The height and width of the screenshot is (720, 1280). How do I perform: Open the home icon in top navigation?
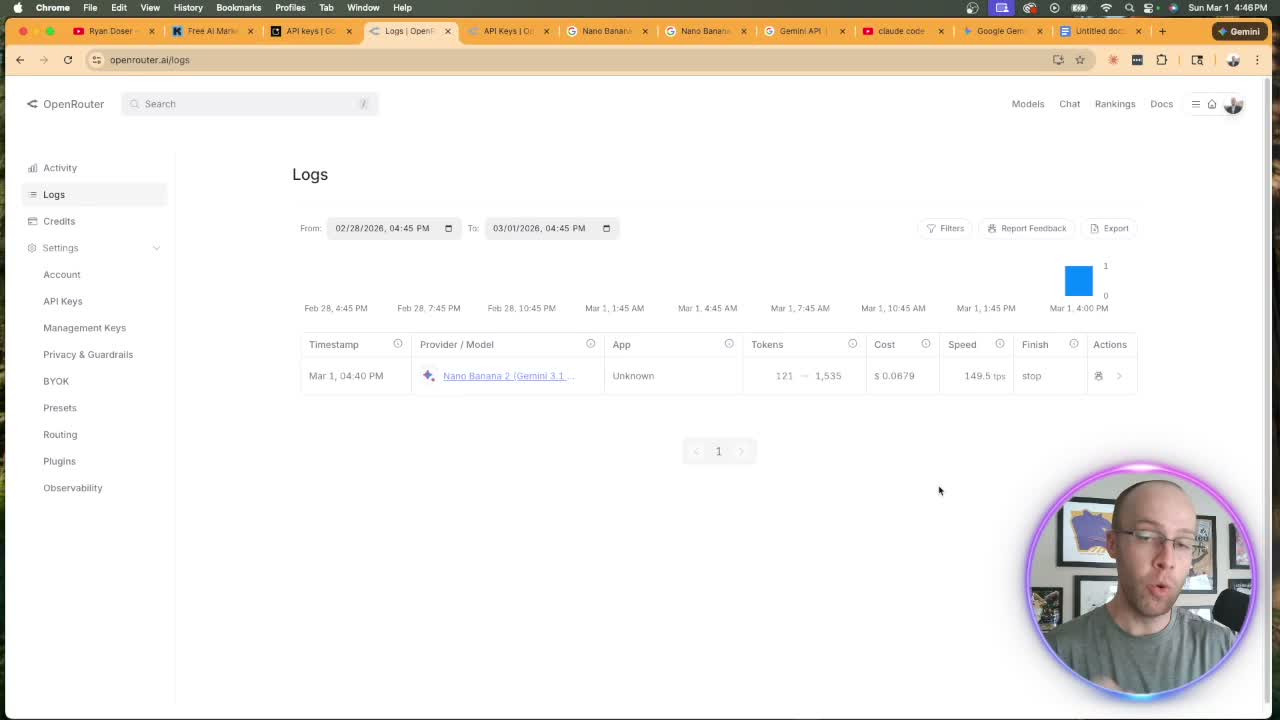1212,104
